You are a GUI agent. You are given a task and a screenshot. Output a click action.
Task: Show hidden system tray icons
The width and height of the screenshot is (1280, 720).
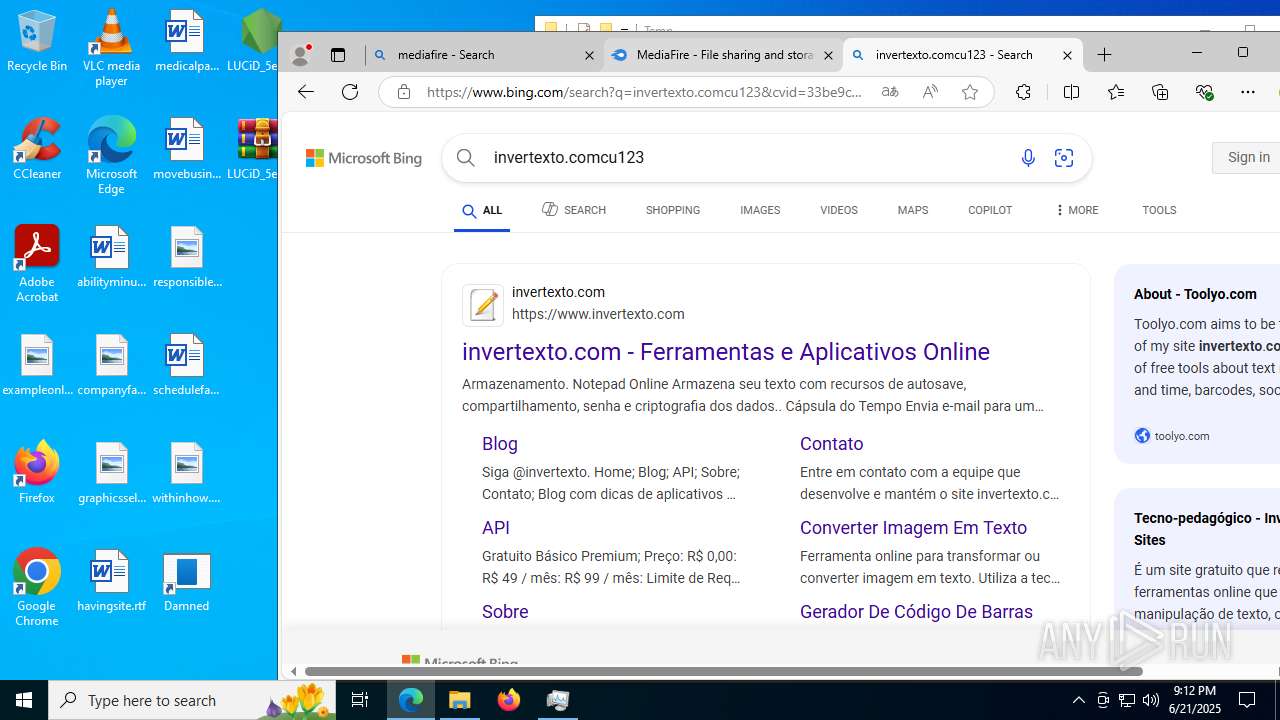(x=1079, y=700)
